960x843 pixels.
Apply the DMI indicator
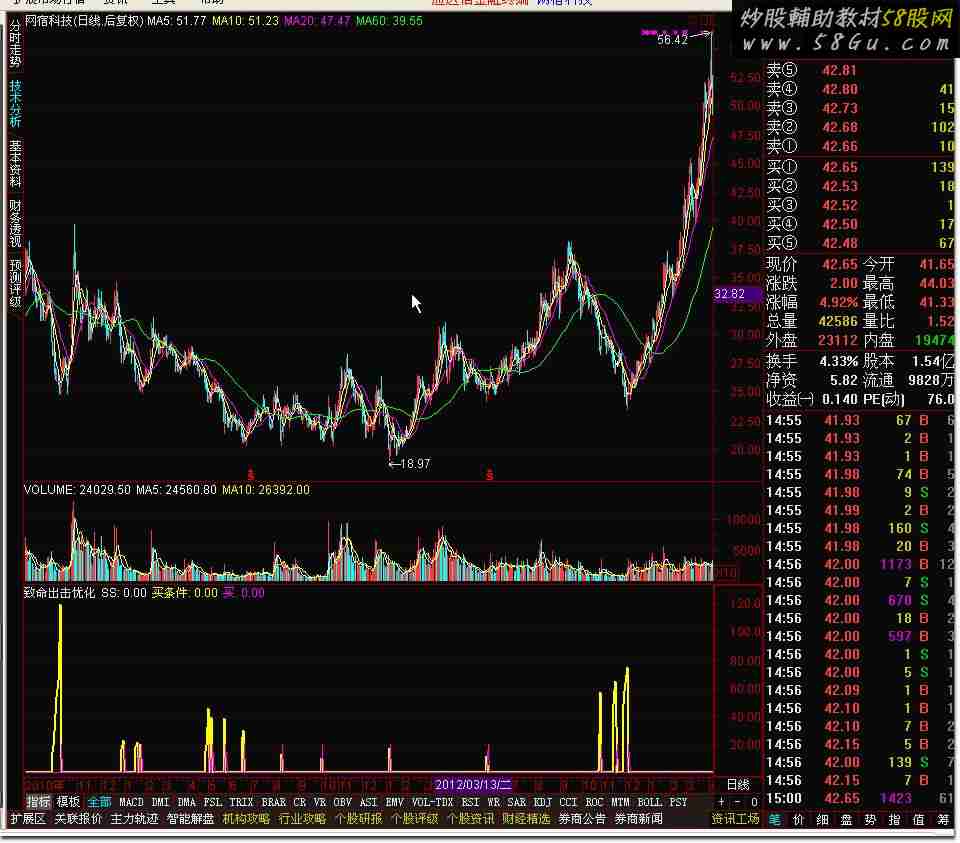[160, 801]
